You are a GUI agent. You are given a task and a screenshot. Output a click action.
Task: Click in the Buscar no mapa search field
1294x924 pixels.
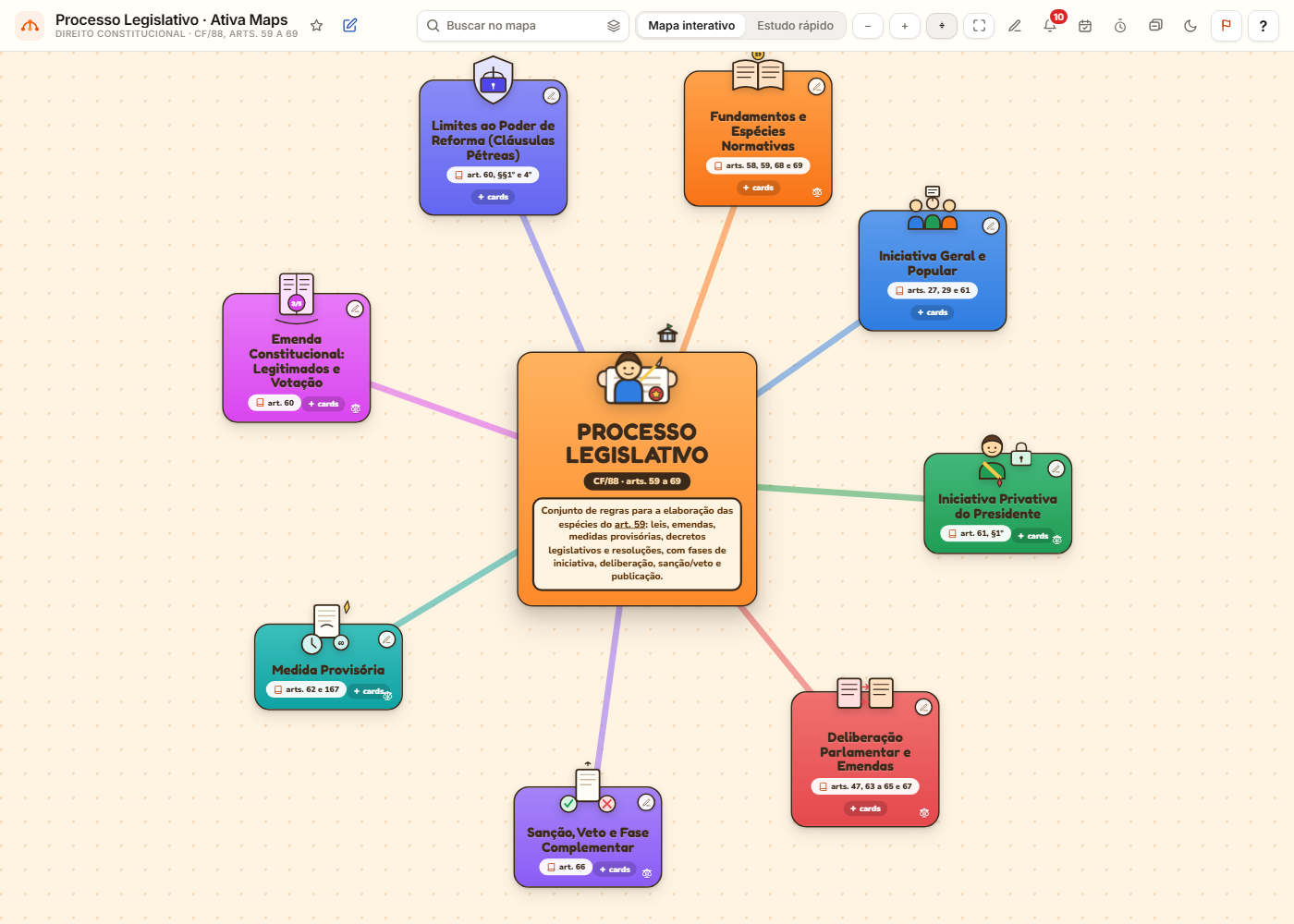pos(523,26)
